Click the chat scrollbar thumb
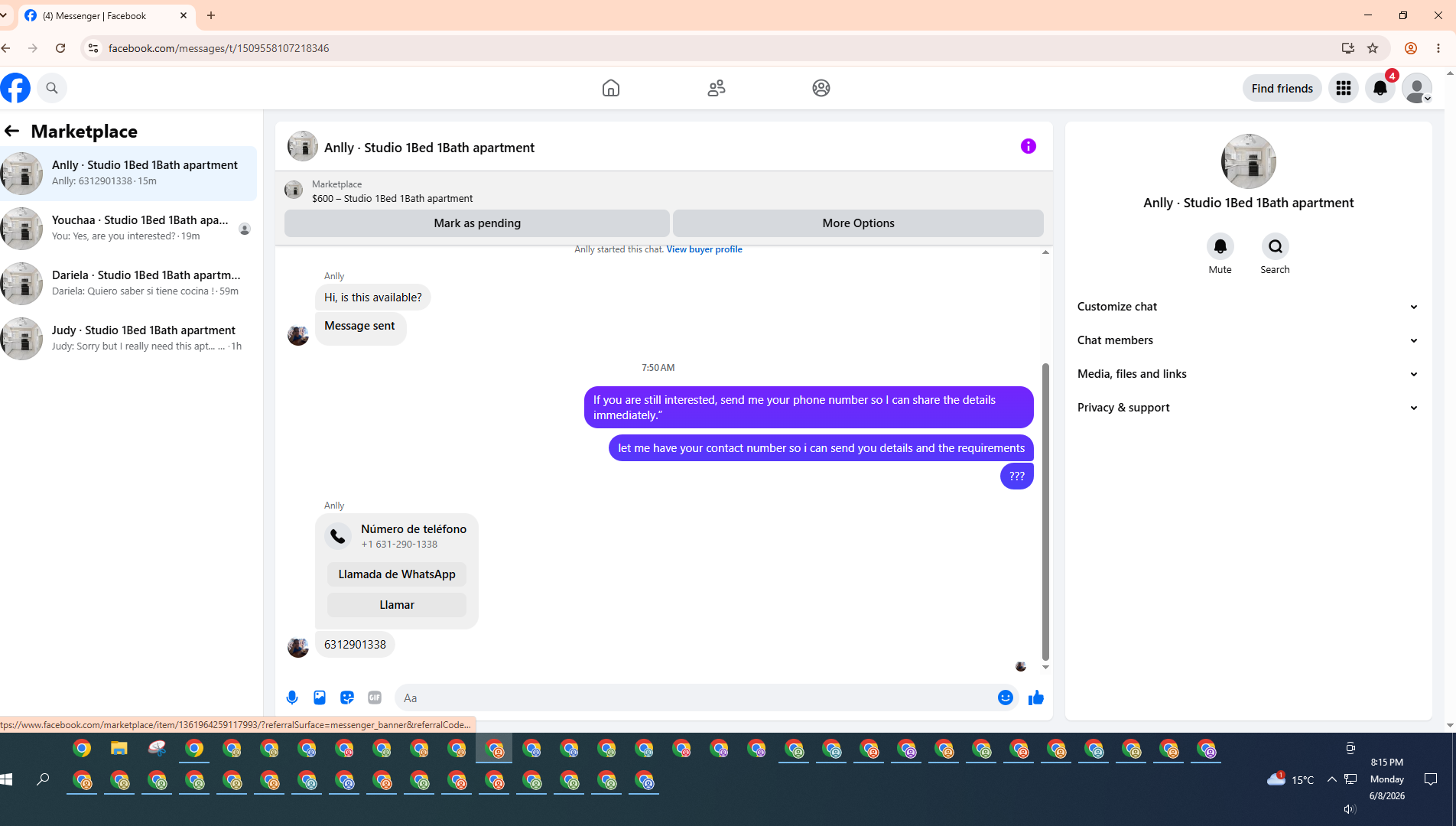This screenshot has width=1456, height=826. coord(1045,511)
